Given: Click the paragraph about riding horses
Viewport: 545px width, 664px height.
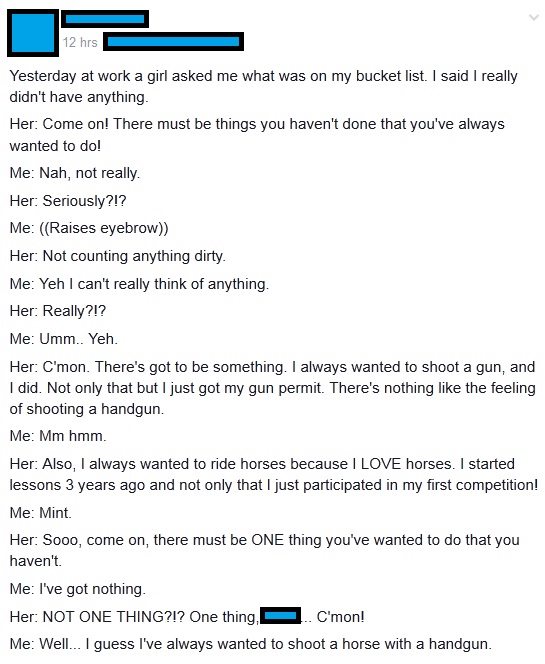Looking at the screenshot, I should (274, 474).
